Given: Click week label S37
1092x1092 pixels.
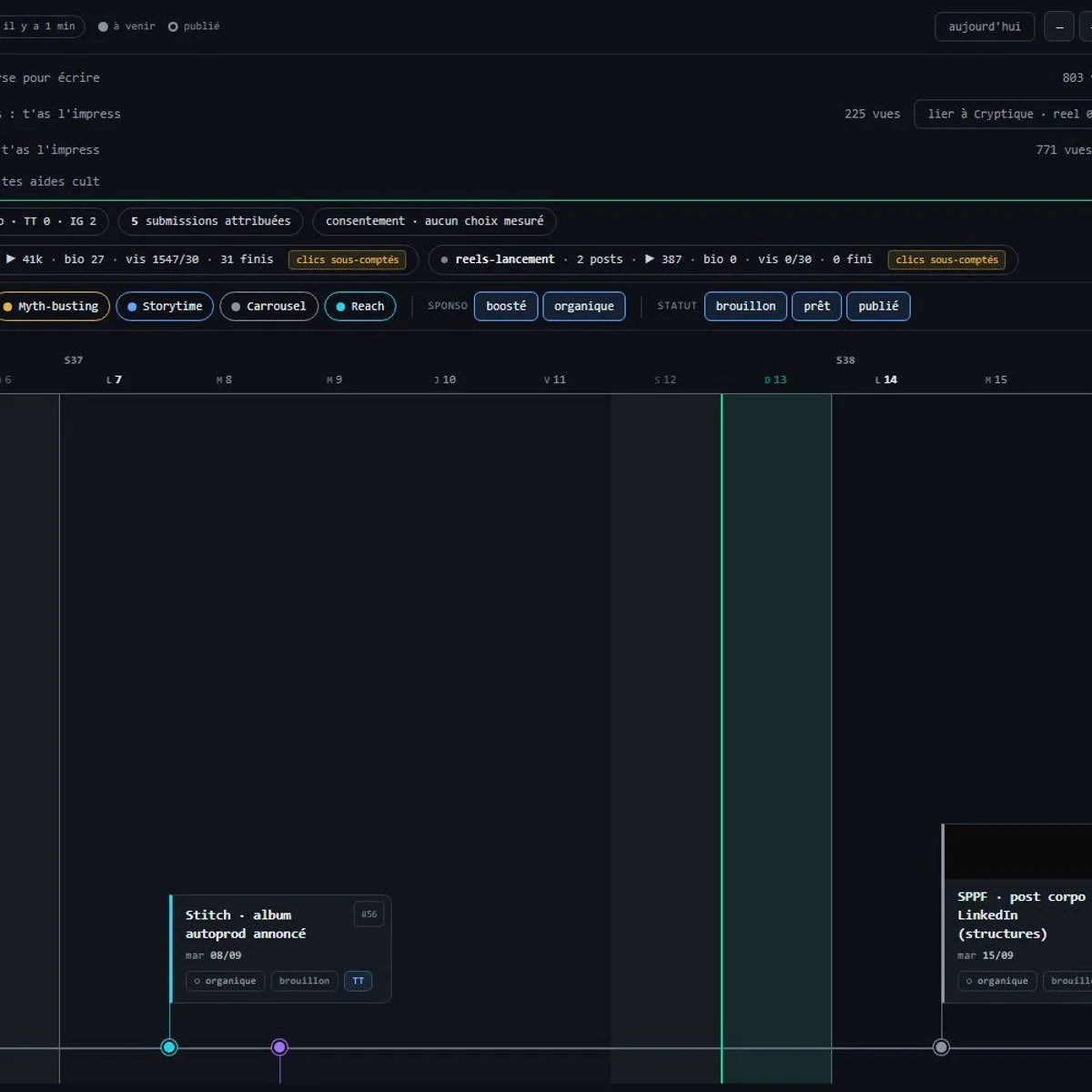Looking at the screenshot, I should click(74, 360).
